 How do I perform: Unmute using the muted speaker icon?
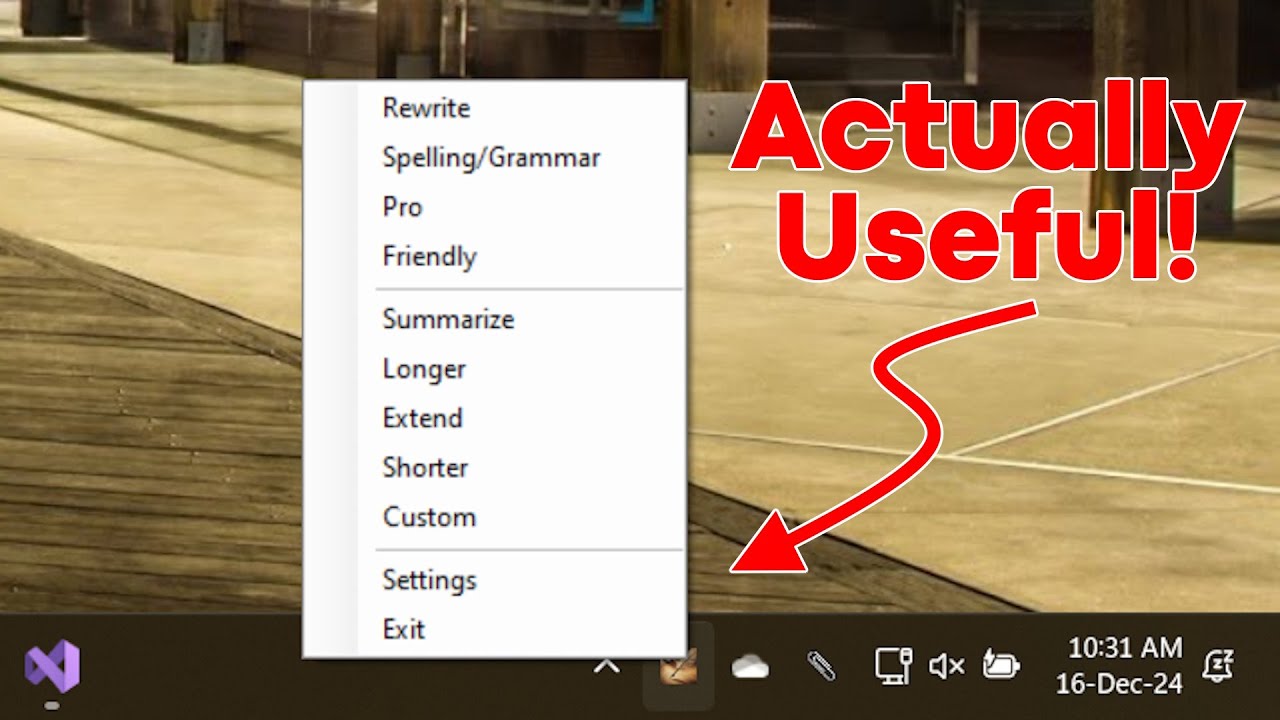click(x=946, y=666)
